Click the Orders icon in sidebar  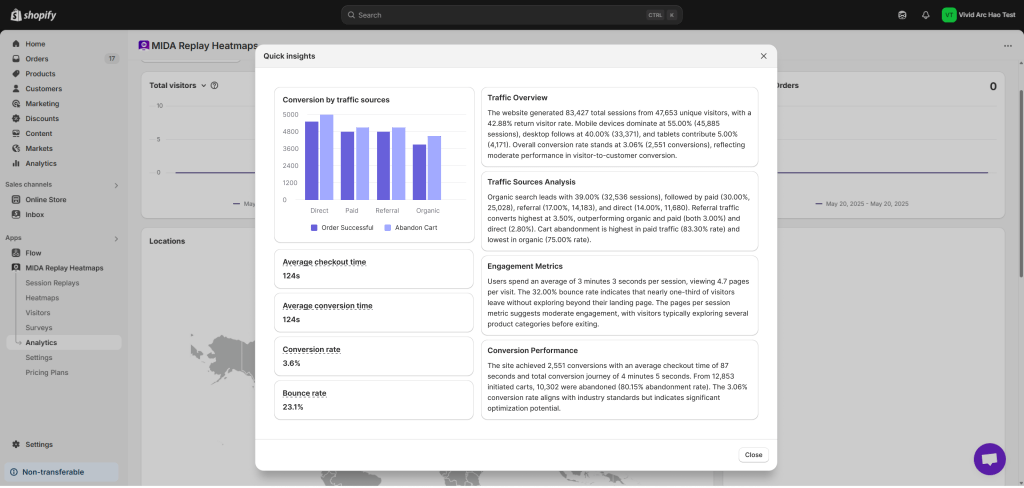click(16, 59)
